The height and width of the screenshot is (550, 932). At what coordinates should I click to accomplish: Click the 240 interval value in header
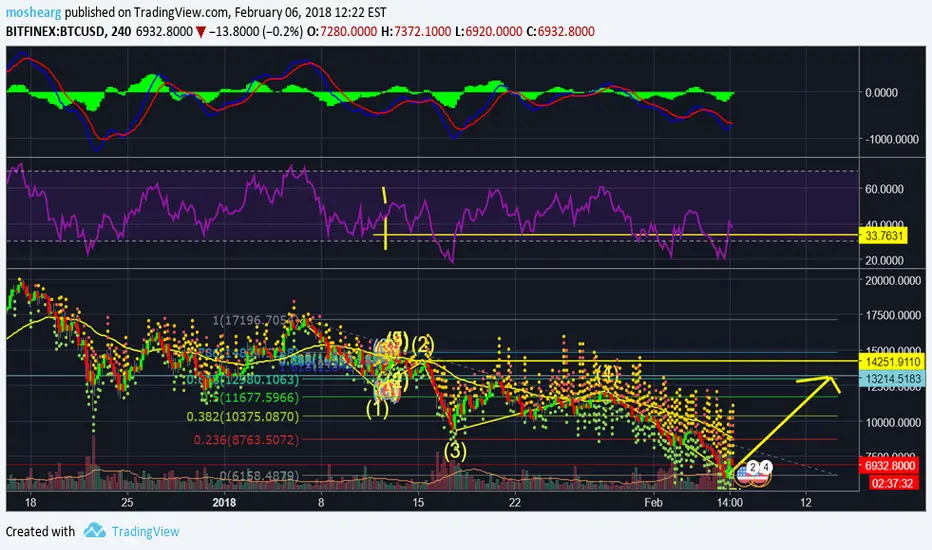click(121, 32)
